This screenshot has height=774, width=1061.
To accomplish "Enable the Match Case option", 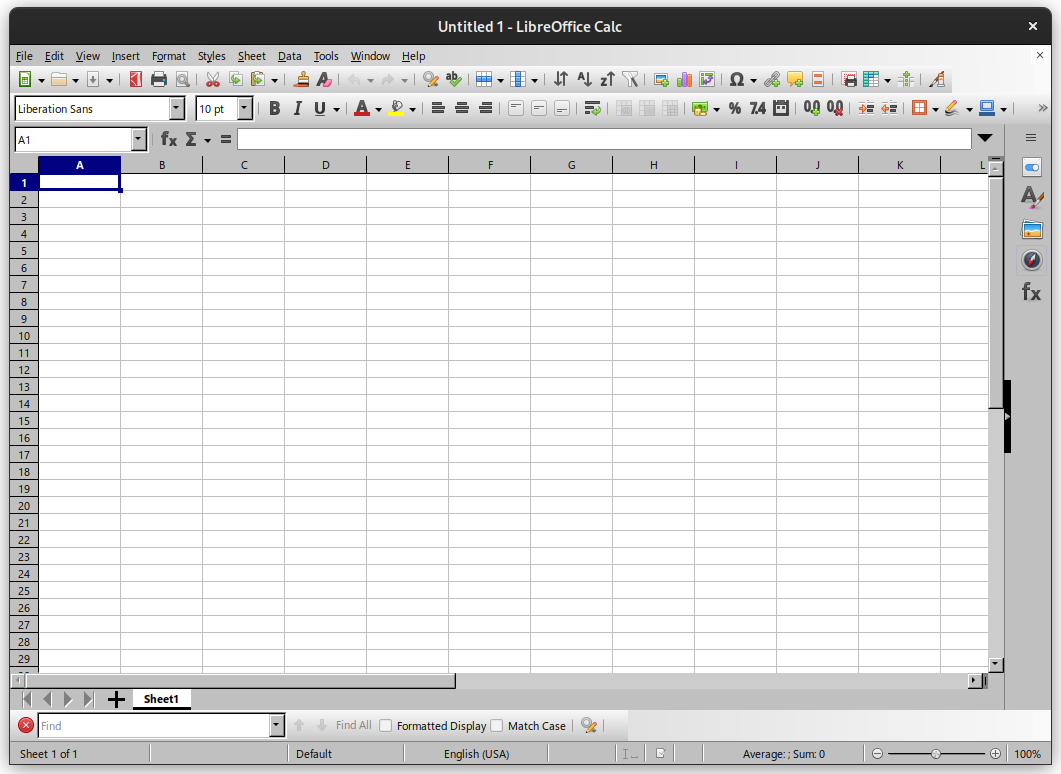I will pos(497,725).
